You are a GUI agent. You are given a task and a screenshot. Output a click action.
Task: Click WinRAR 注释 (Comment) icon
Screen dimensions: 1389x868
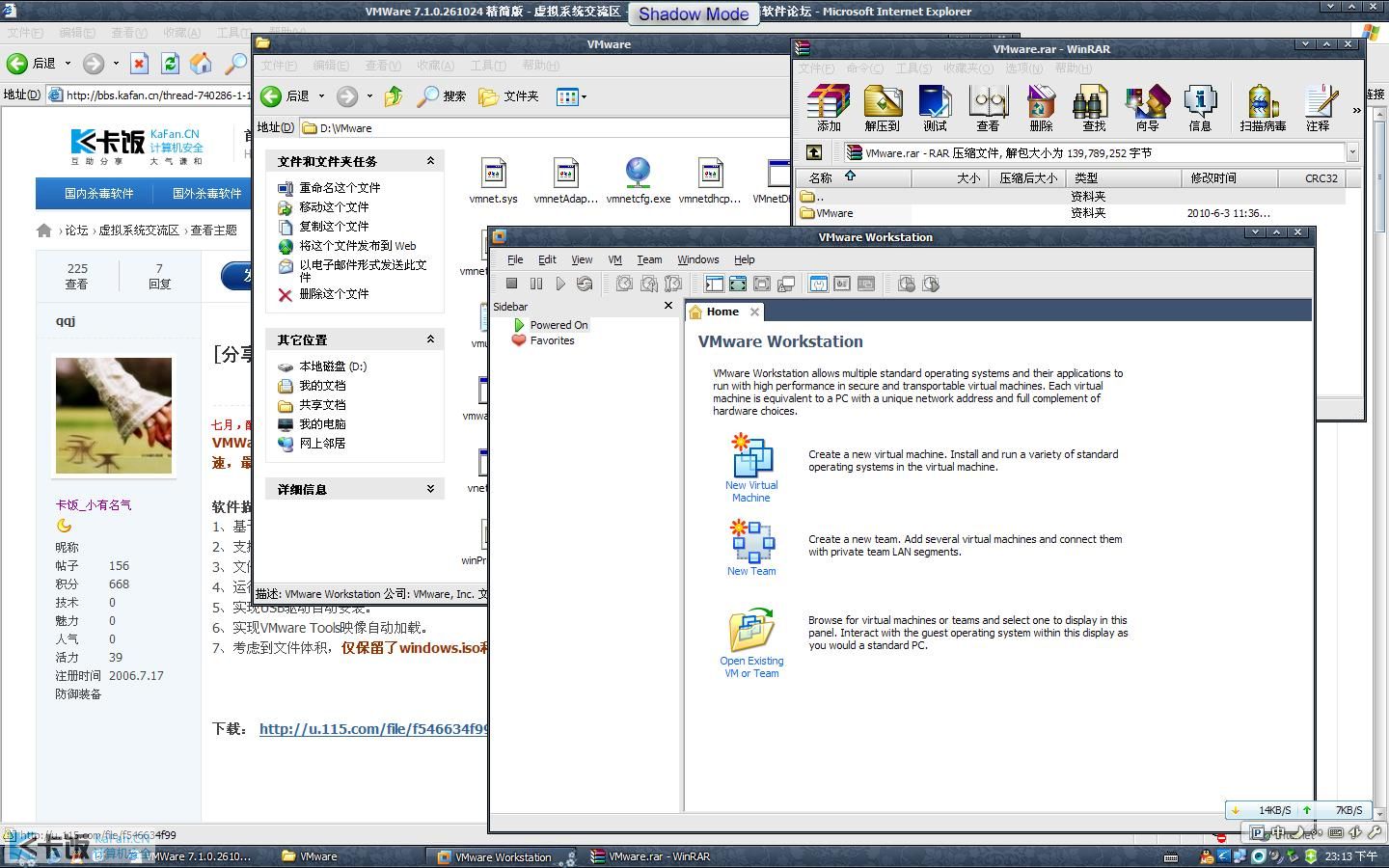pos(1318,107)
